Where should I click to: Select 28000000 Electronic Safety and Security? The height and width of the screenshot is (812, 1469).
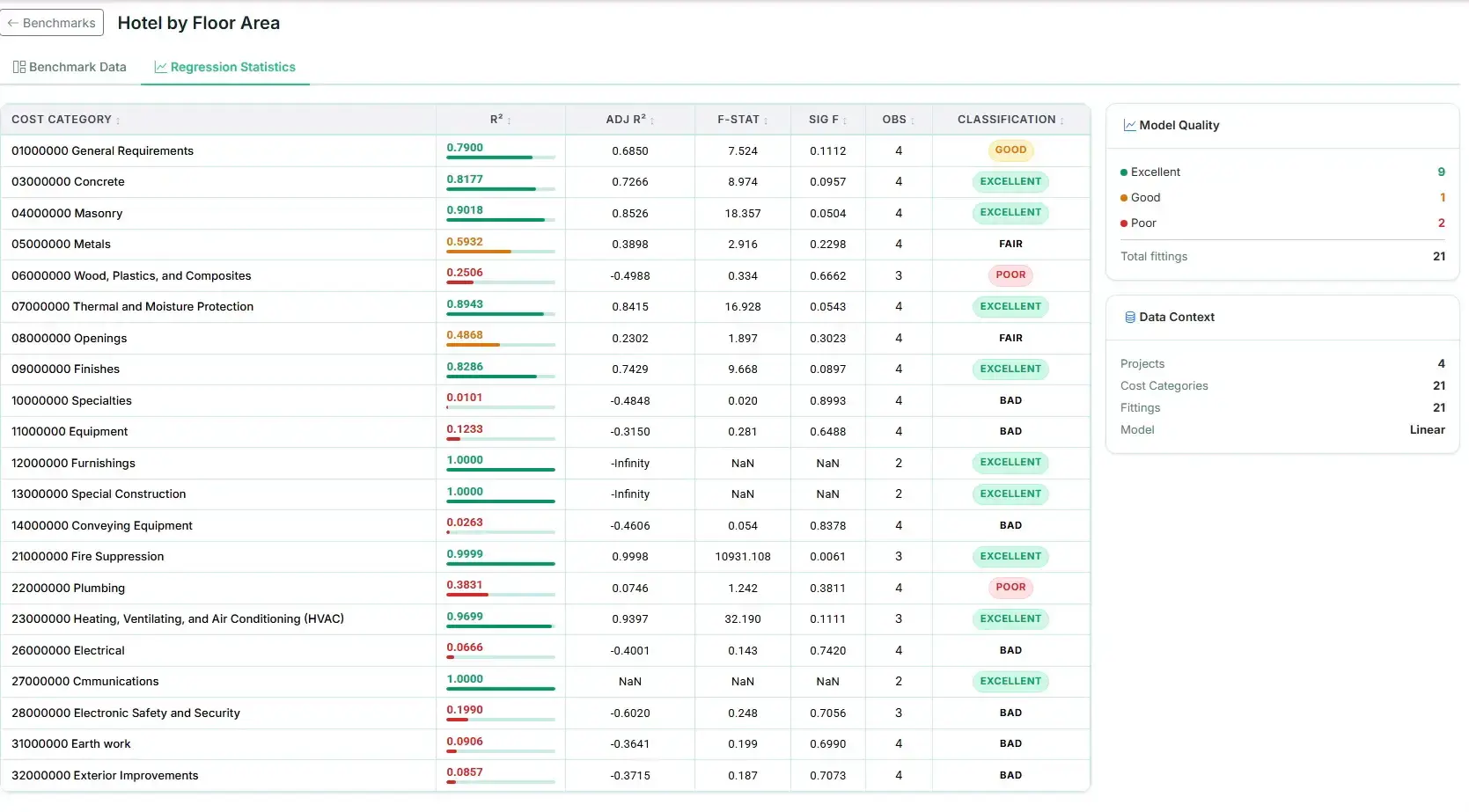tap(546, 713)
